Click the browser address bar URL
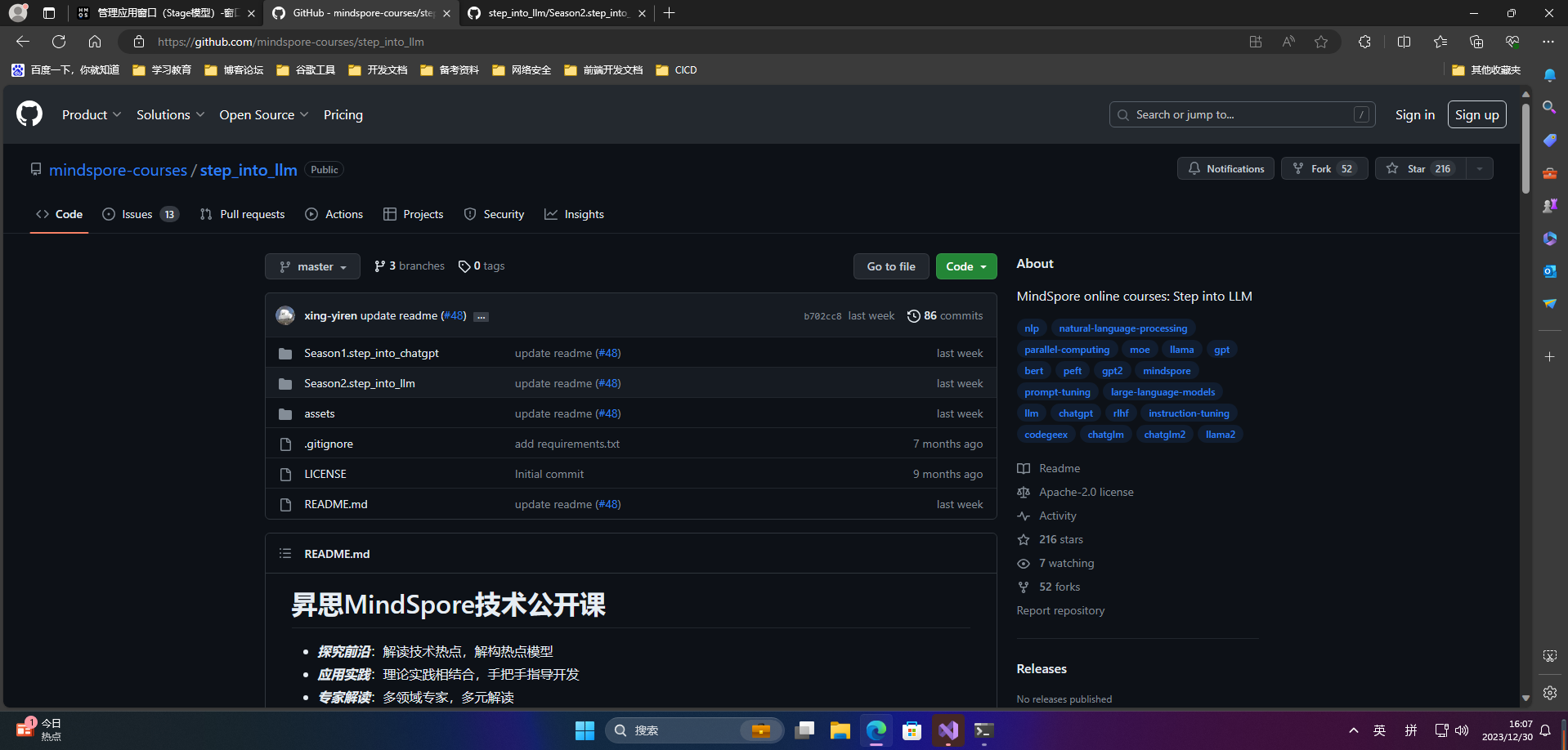 pos(291,42)
